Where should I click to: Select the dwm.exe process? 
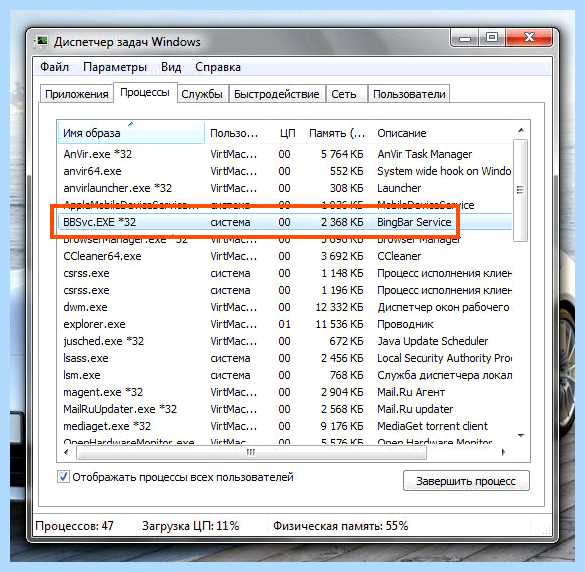pyautogui.click(x=285, y=307)
